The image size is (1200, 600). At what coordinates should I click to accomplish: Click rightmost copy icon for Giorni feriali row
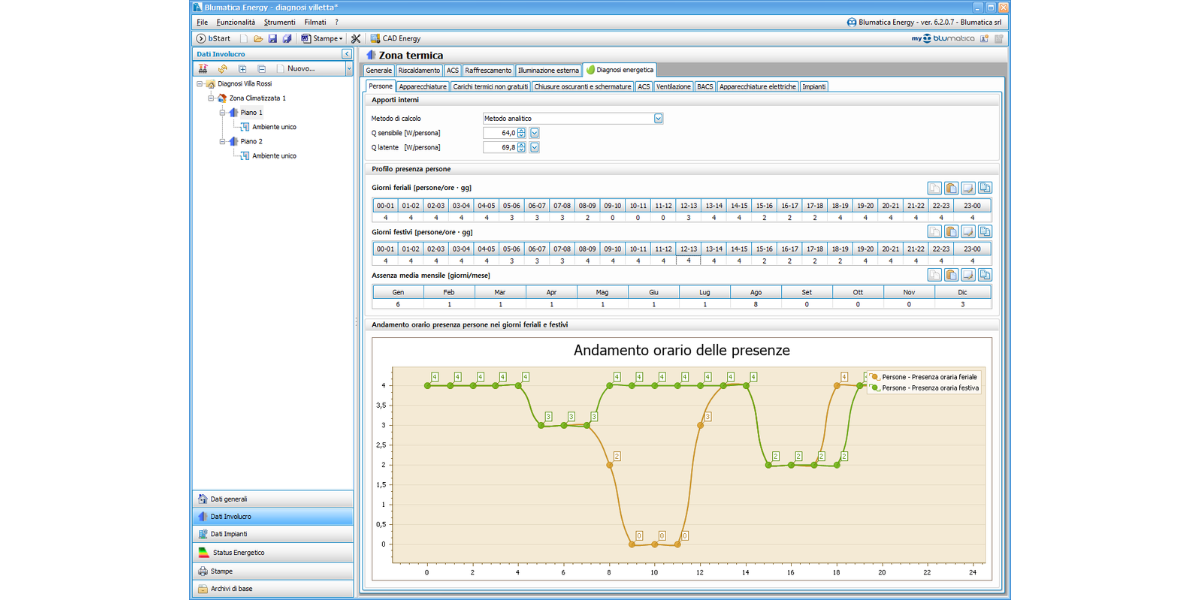[x=985, y=188]
